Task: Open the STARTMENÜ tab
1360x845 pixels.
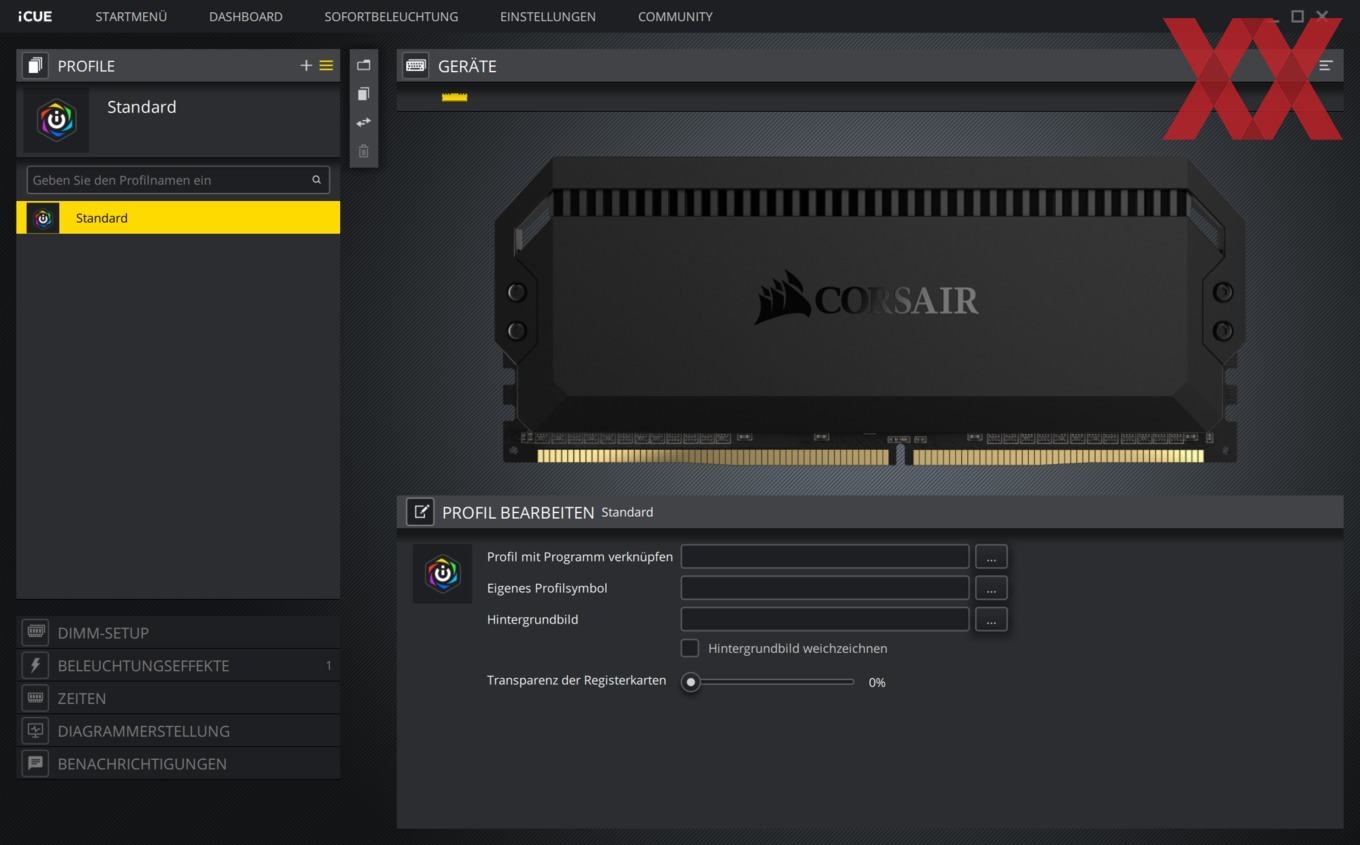Action: coord(131,17)
